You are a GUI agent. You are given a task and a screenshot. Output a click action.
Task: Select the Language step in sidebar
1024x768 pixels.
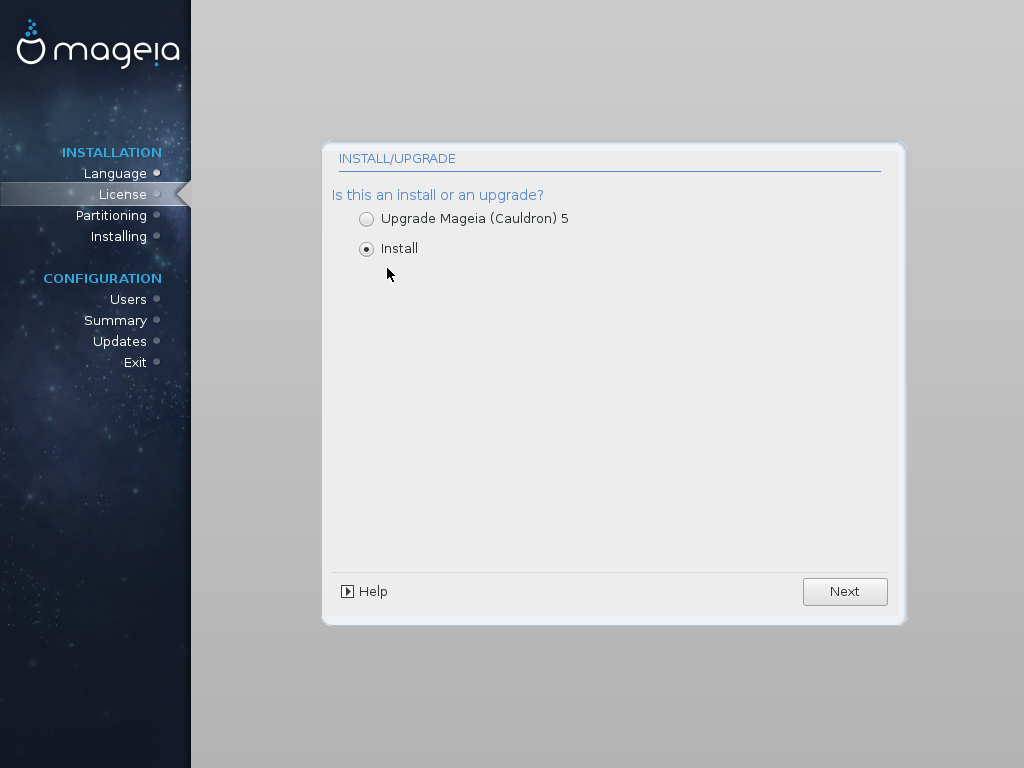click(x=115, y=174)
